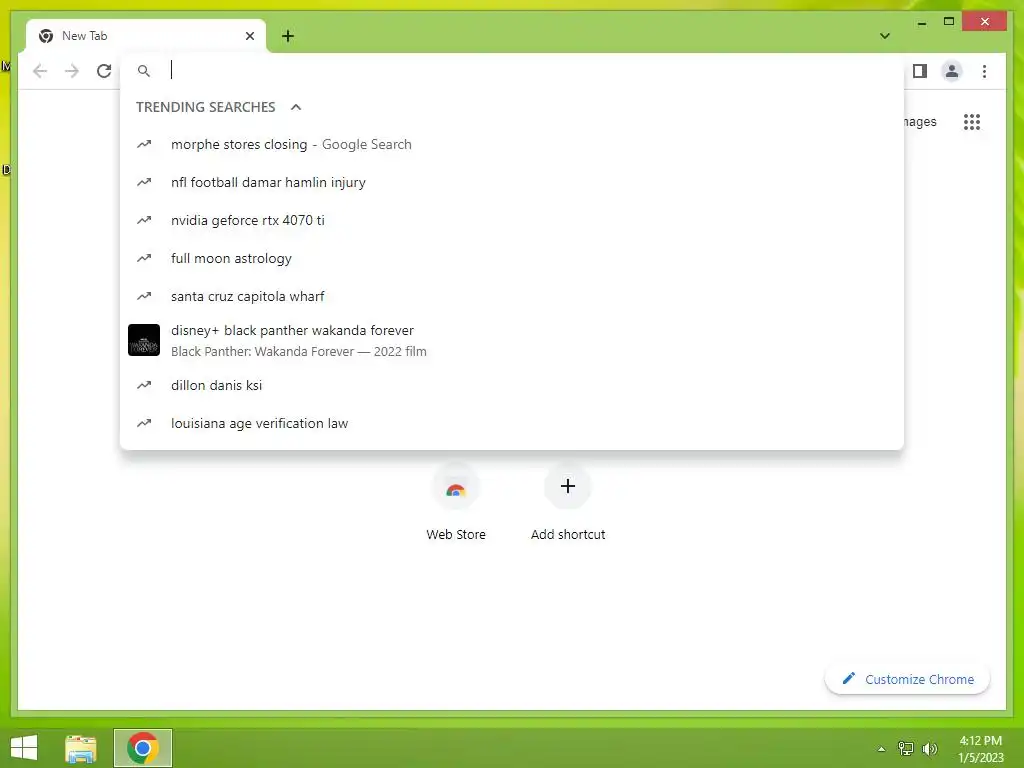Reload the page with the refresh icon
The width and height of the screenshot is (1024, 768).
tap(104, 71)
